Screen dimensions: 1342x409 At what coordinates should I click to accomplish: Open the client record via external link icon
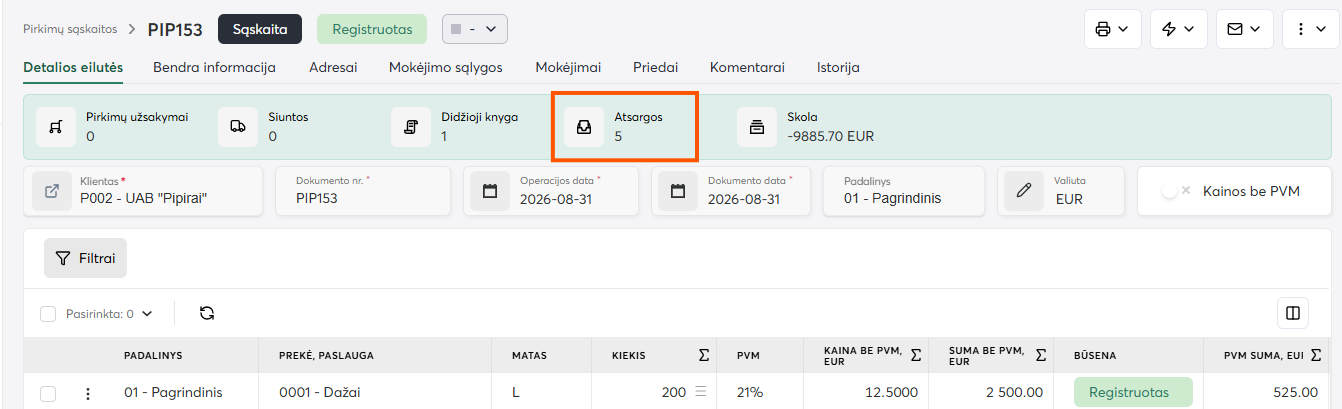pyautogui.click(x=52, y=190)
